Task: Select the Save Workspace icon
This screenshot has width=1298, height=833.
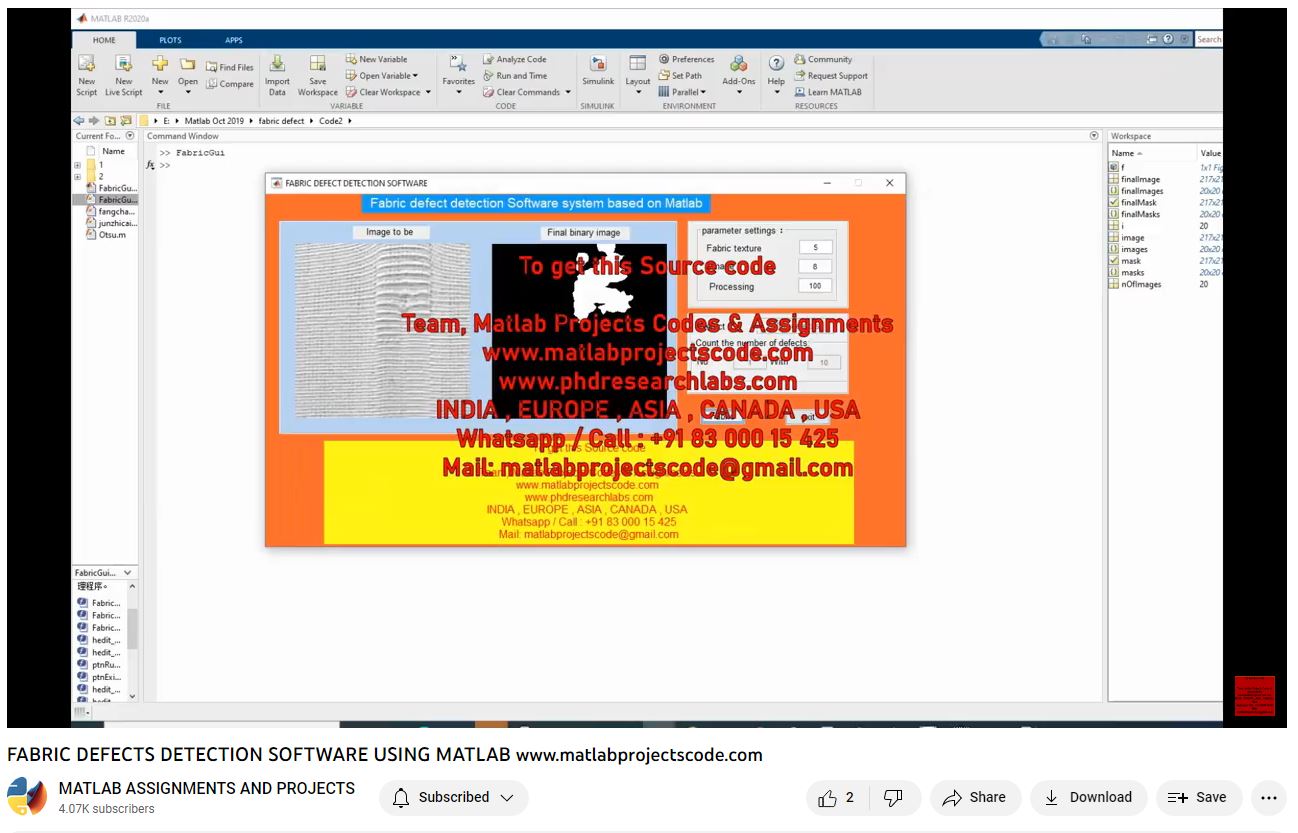Action: pos(317,74)
